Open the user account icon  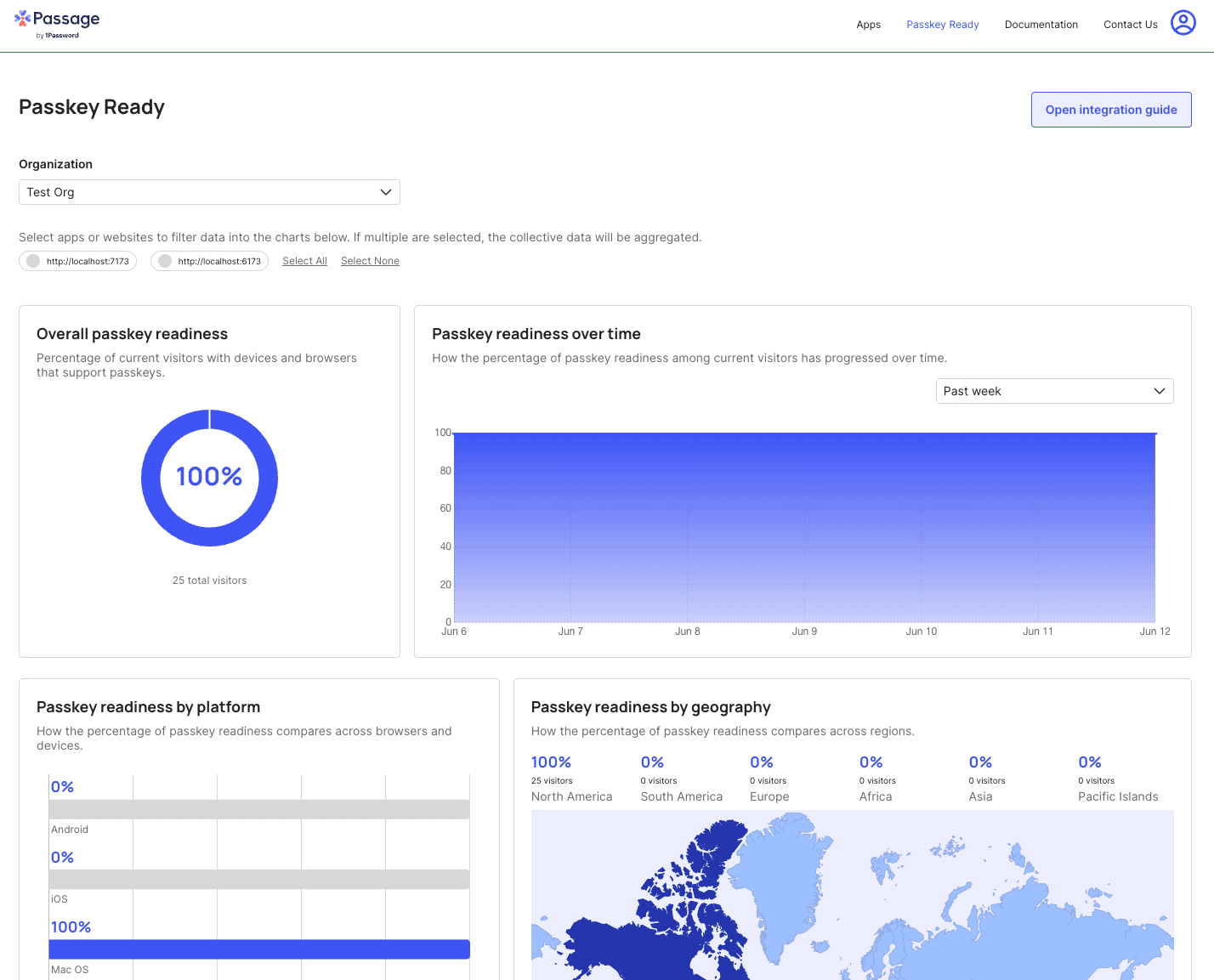tap(1183, 23)
